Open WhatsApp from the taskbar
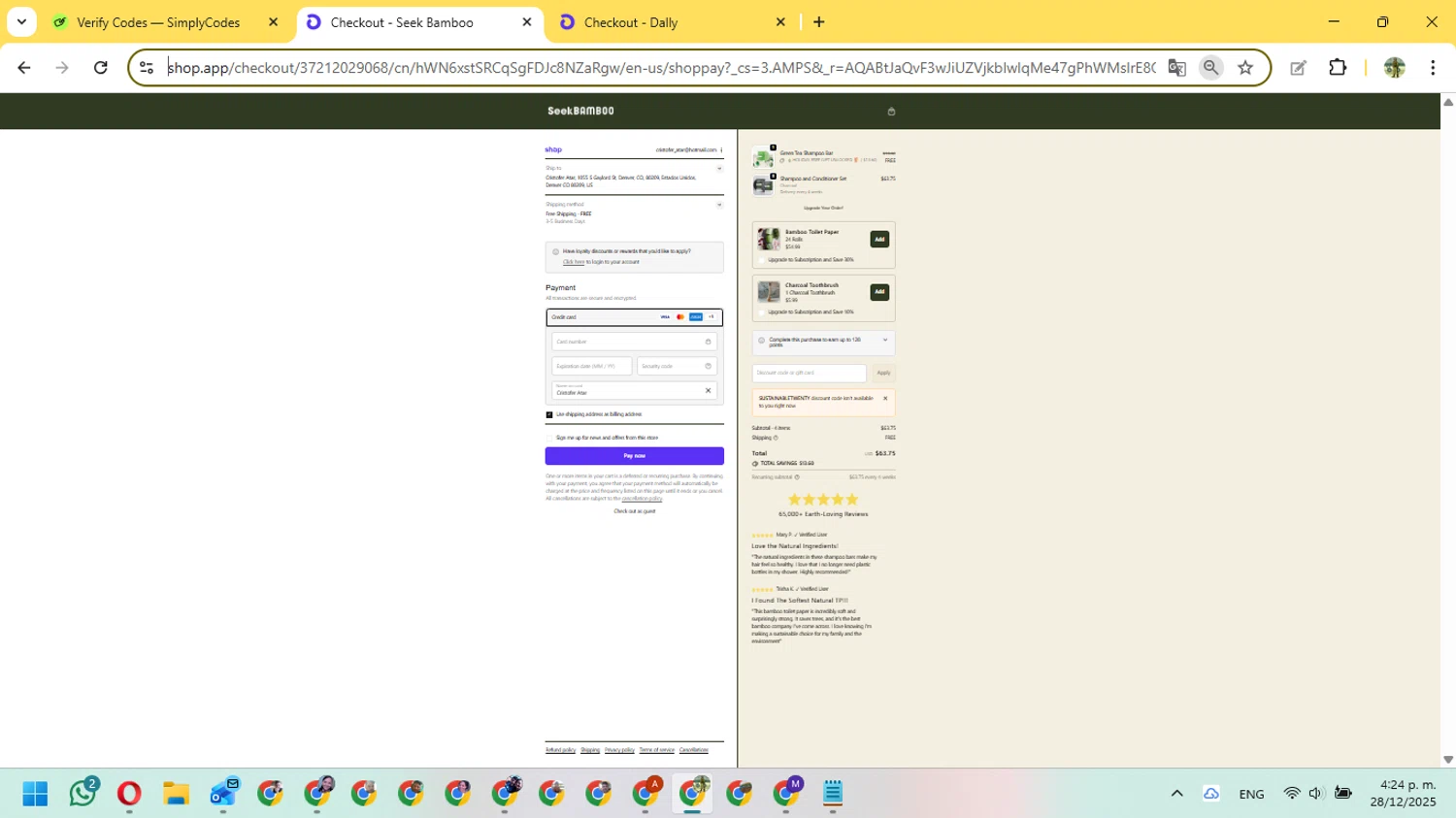The image size is (1456, 818). [83, 794]
